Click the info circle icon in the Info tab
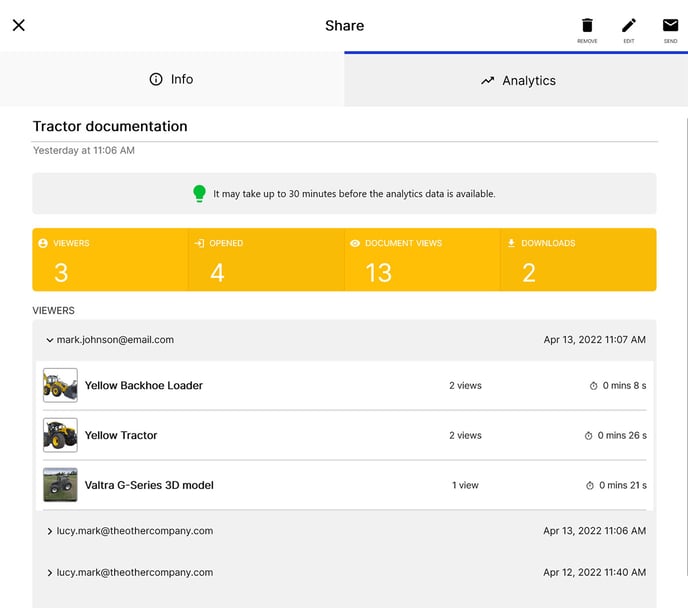The image size is (688, 608). pos(156,79)
